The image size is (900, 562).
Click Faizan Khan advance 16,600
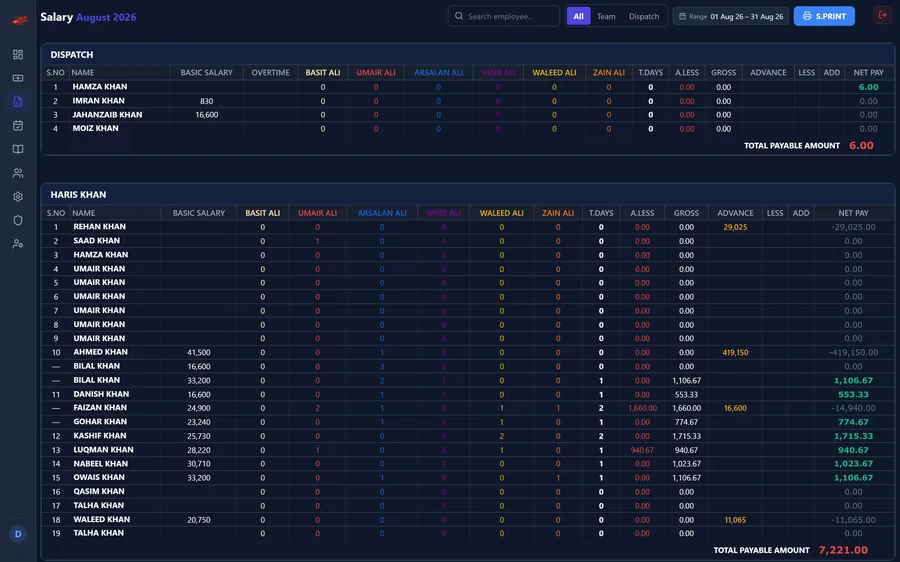[735, 408]
